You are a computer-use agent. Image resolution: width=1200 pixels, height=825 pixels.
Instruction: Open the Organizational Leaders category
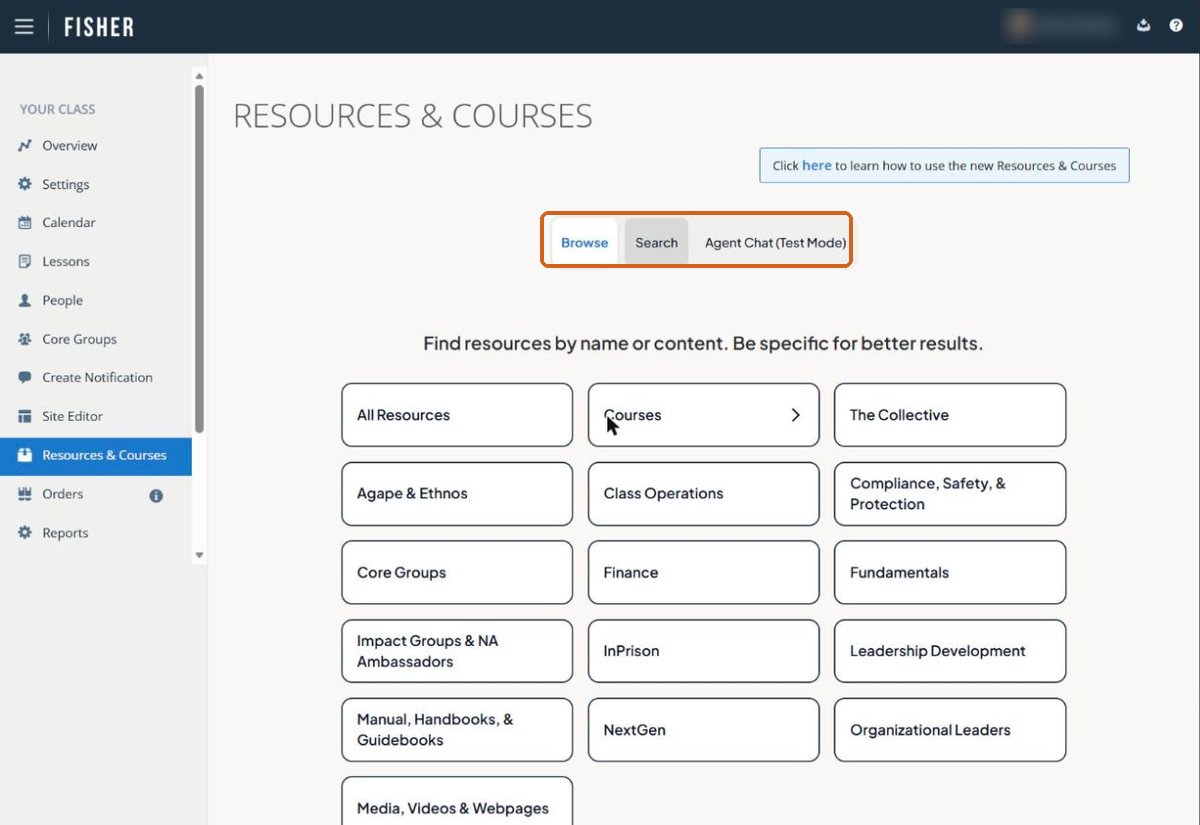[950, 730]
